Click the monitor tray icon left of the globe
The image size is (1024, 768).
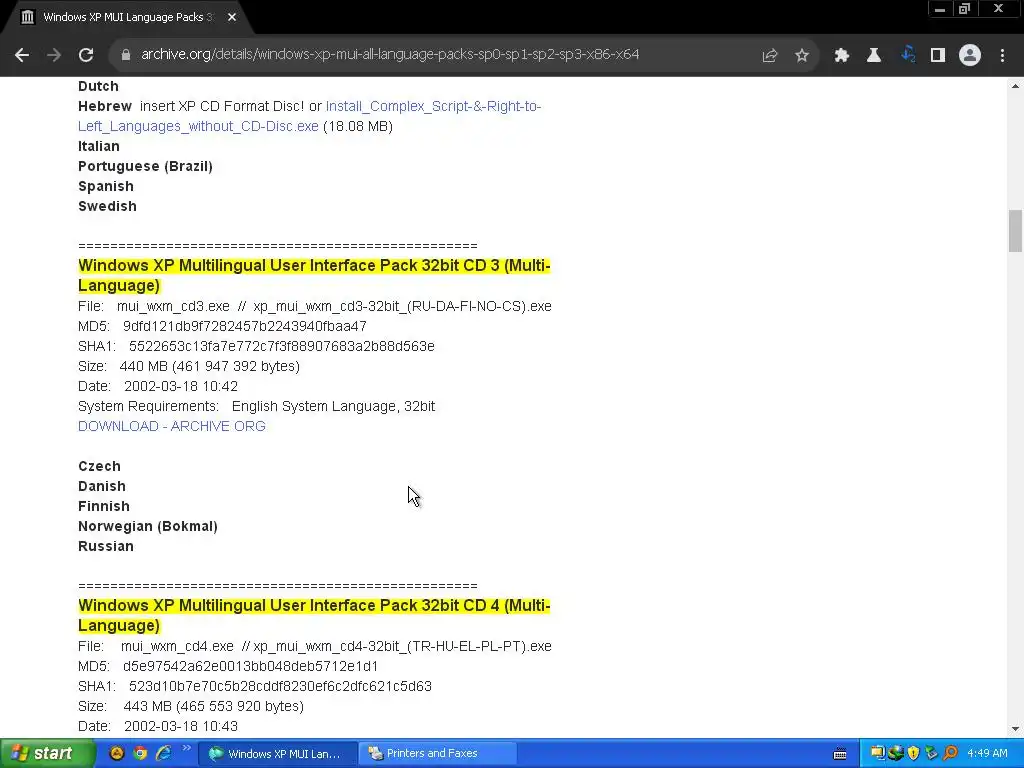click(x=878, y=754)
